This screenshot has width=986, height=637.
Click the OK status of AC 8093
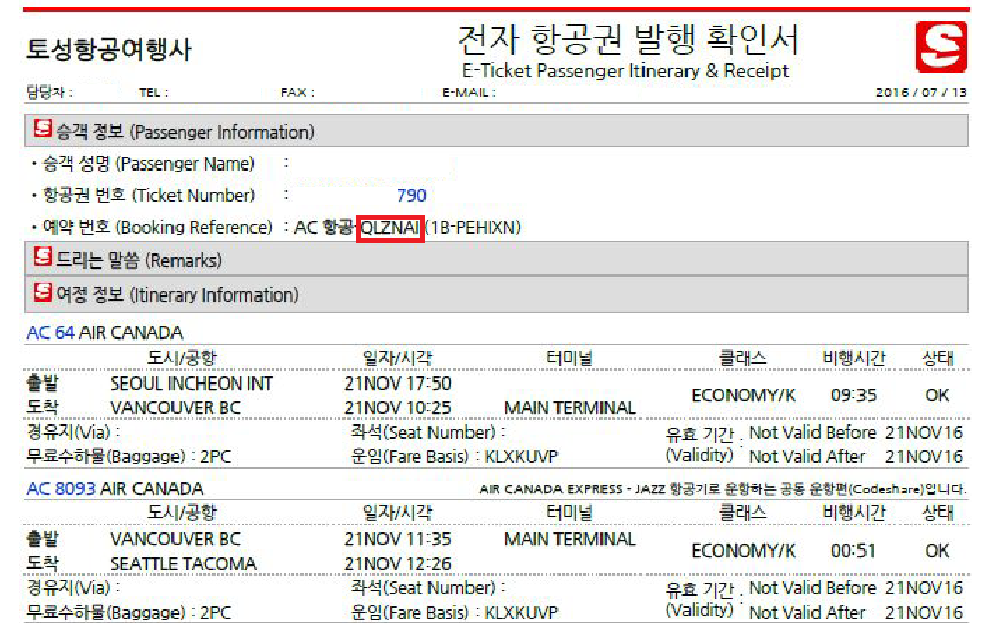point(937,551)
